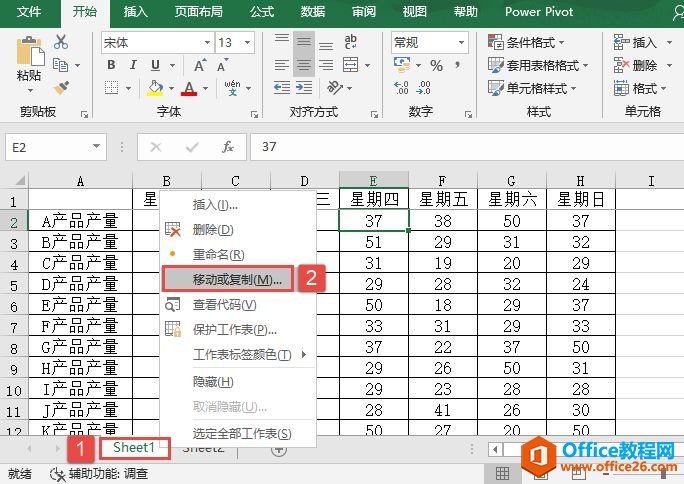Choose 隐藏(H) from context menu
This screenshot has height=484, width=684.
point(238,382)
